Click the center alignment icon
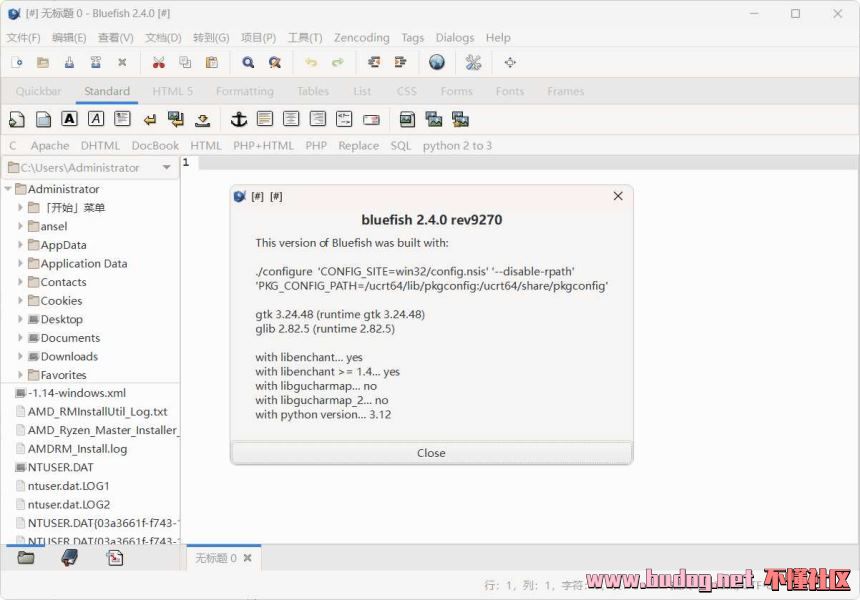Image resolution: width=860 pixels, height=600 pixels. 291,119
